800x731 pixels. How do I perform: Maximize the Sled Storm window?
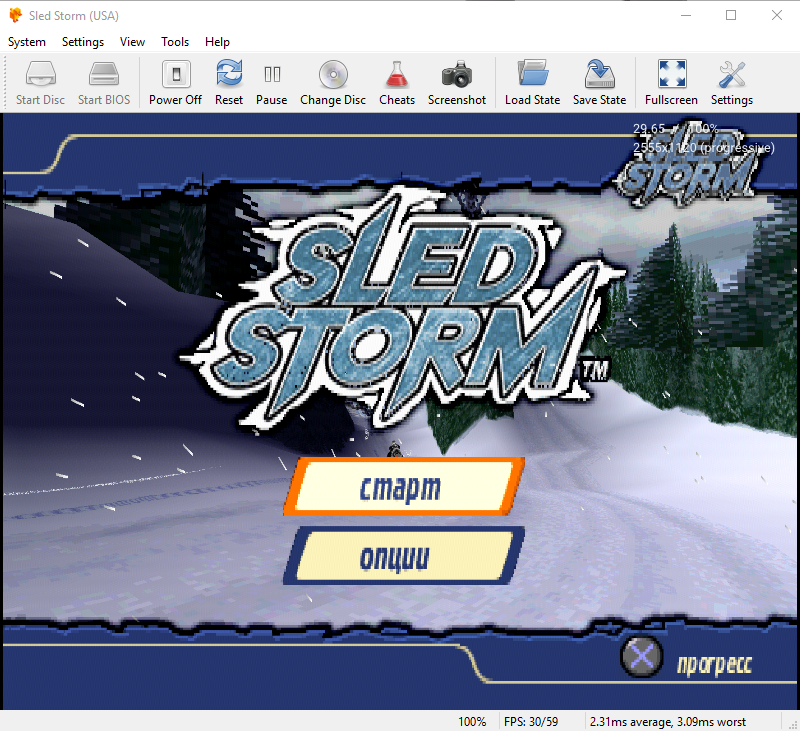[731, 15]
